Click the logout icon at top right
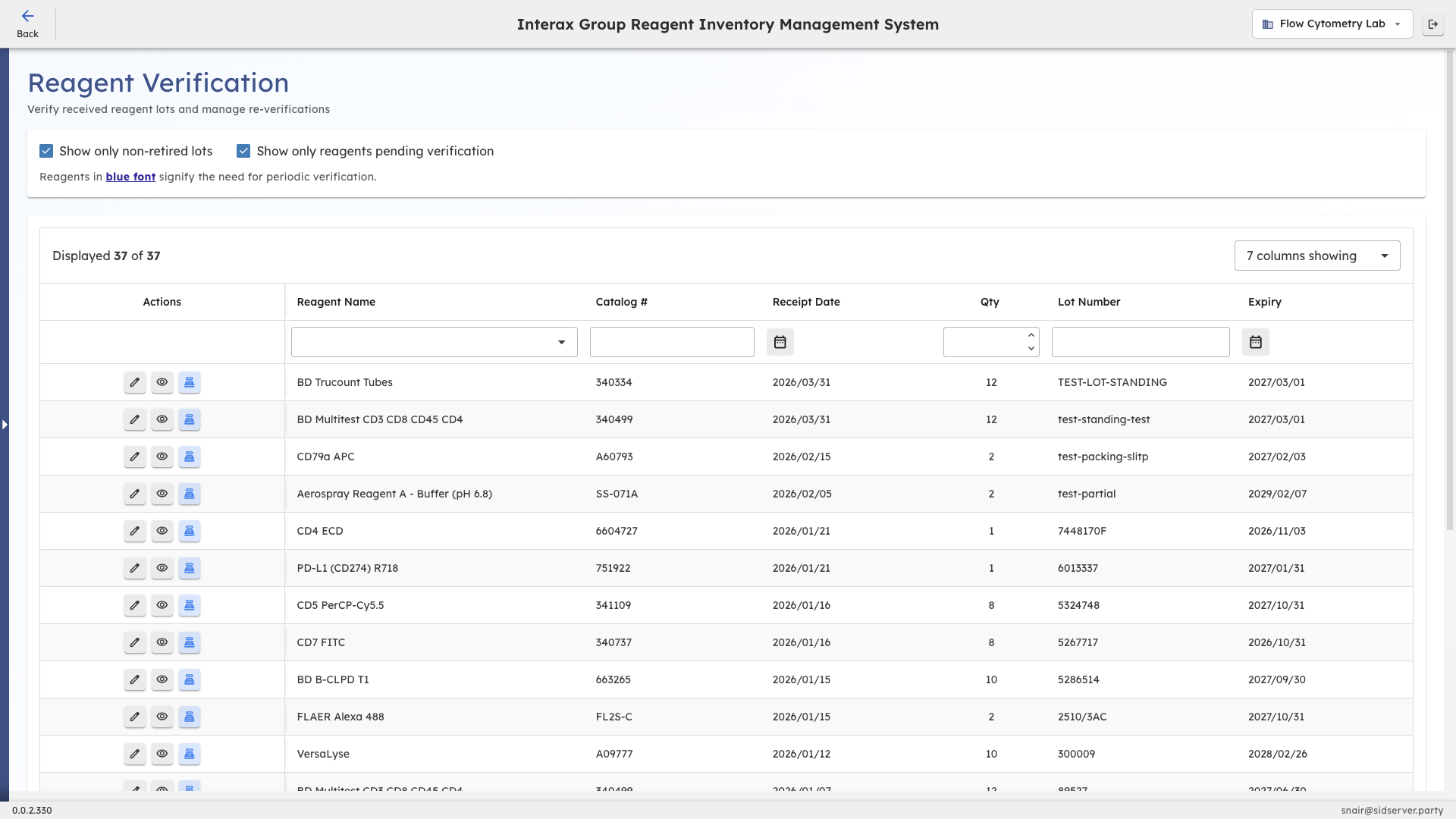Screen dimensions: 1456x819 tap(1433, 24)
